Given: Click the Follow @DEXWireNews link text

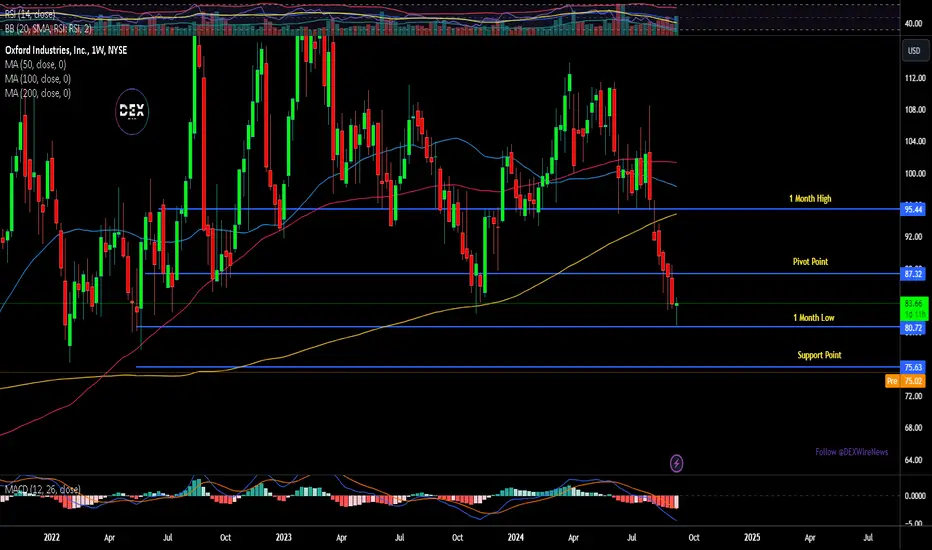Looking at the screenshot, I should (x=852, y=452).
